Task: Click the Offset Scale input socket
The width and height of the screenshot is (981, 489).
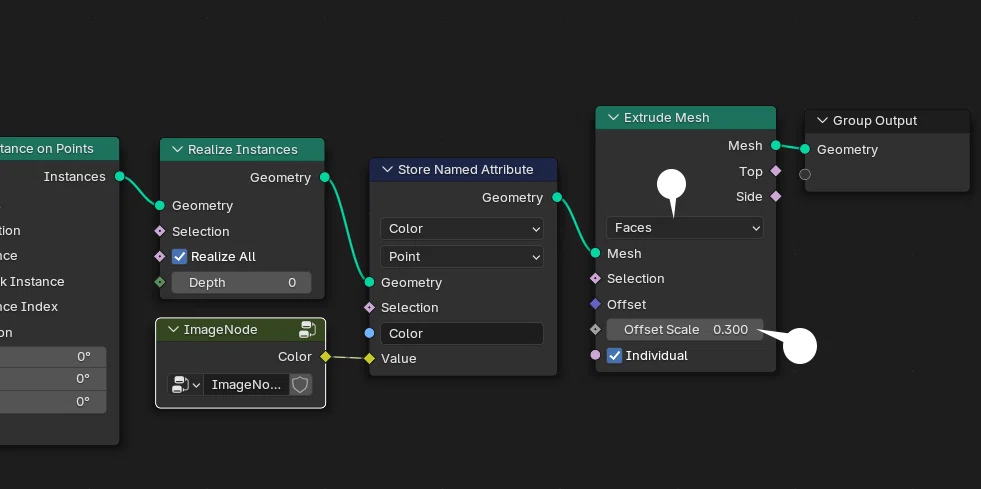Action: (x=595, y=330)
